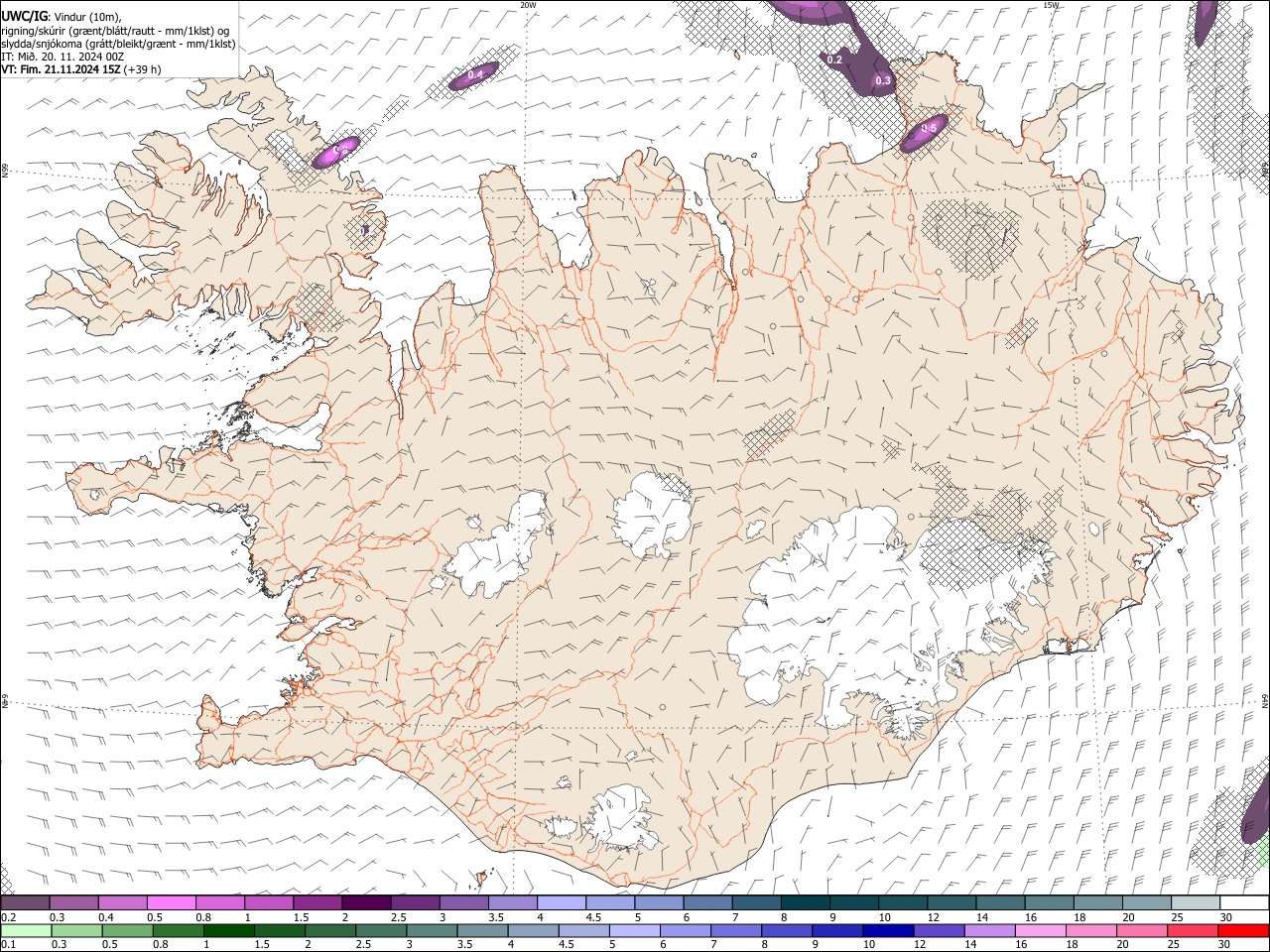The image size is (1270, 952).
Task: Click the purple precipitation blob over the Westfjords
Action: [x=336, y=152]
